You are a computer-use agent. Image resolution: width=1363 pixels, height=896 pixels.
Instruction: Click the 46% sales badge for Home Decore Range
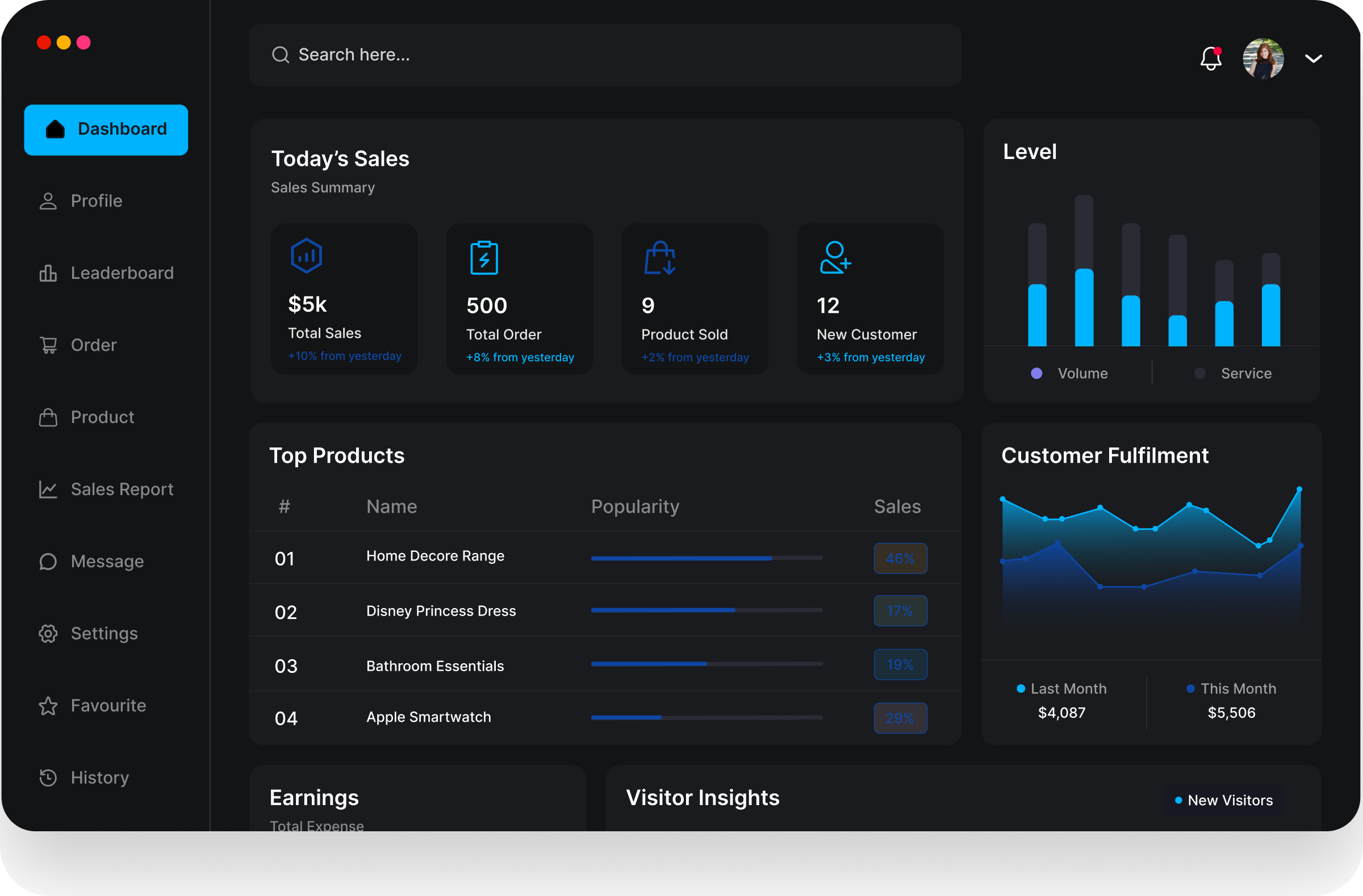pos(900,558)
